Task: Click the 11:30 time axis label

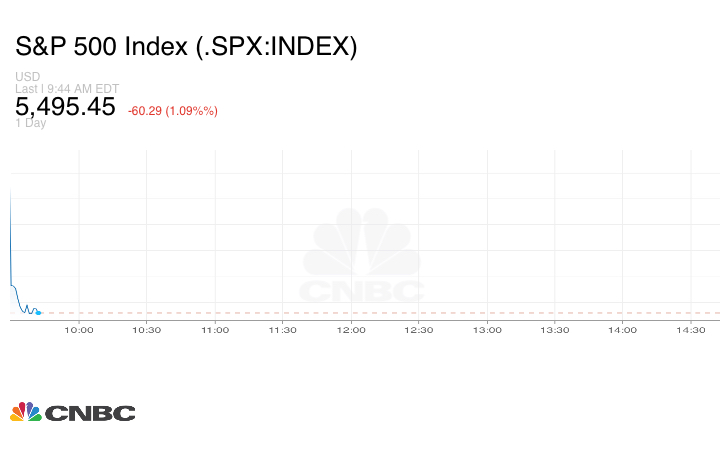Action: click(x=283, y=330)
